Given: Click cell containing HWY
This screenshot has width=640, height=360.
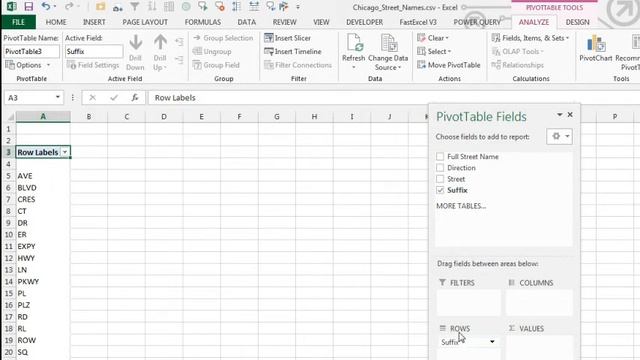Looking at the screenshot, I should point(43,258).
